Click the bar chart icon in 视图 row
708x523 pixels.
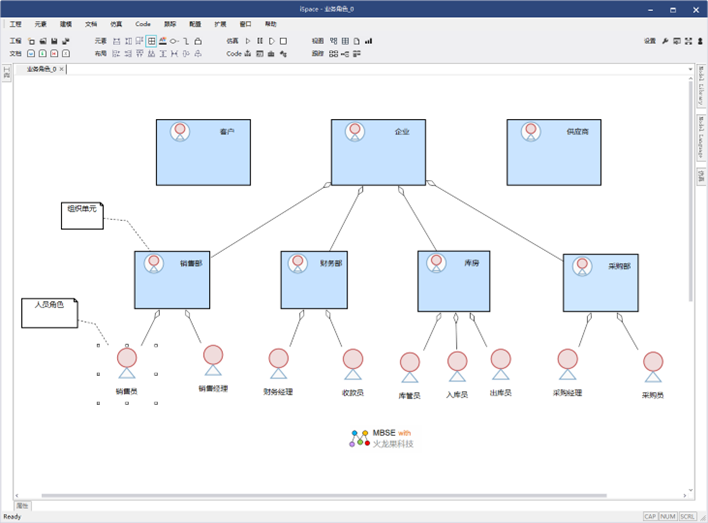(x=368, y=41)
